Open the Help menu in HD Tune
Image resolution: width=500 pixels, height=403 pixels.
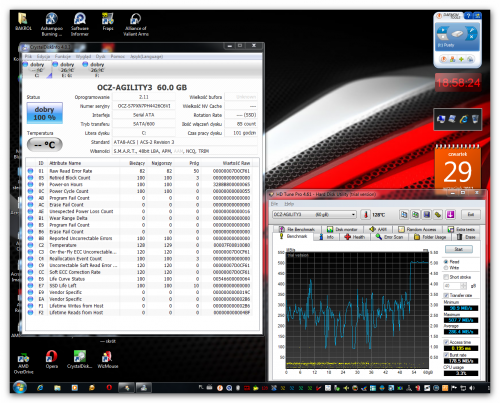coord(289,204)
